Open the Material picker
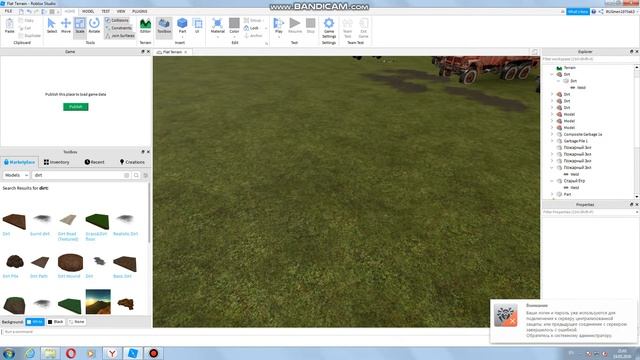This screenshot has width=640, height=360. [x=218, y=25]
